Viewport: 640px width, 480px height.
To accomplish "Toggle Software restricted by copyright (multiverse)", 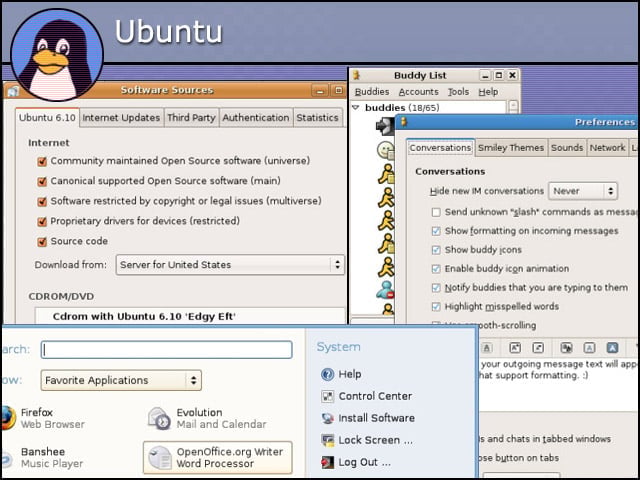I will tap(42, 201).
